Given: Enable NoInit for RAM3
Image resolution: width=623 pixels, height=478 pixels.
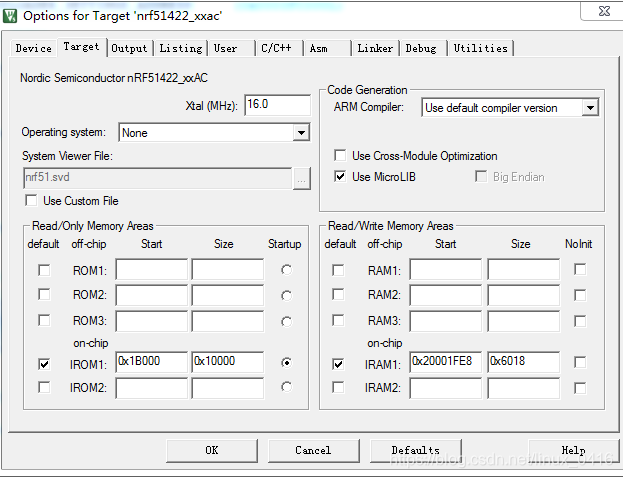Looking at the screenshot, I should 580,321.
